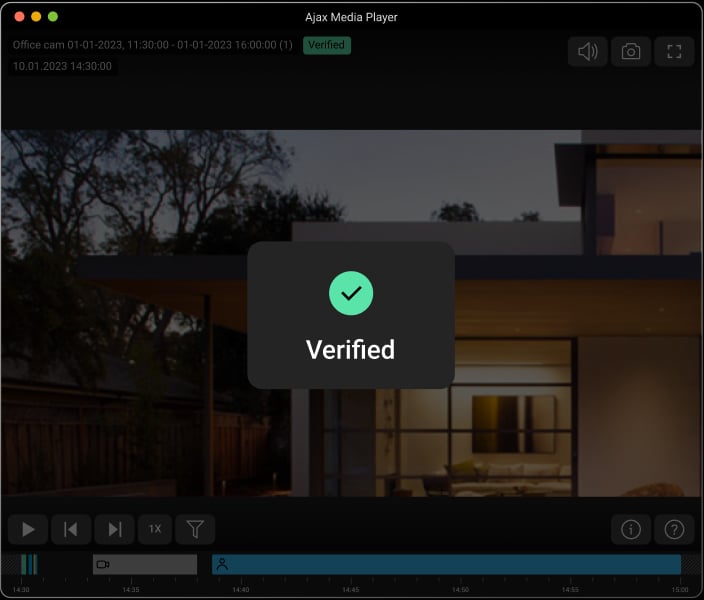
Task: Click the person icon on timeline
Action: [222, 564]
